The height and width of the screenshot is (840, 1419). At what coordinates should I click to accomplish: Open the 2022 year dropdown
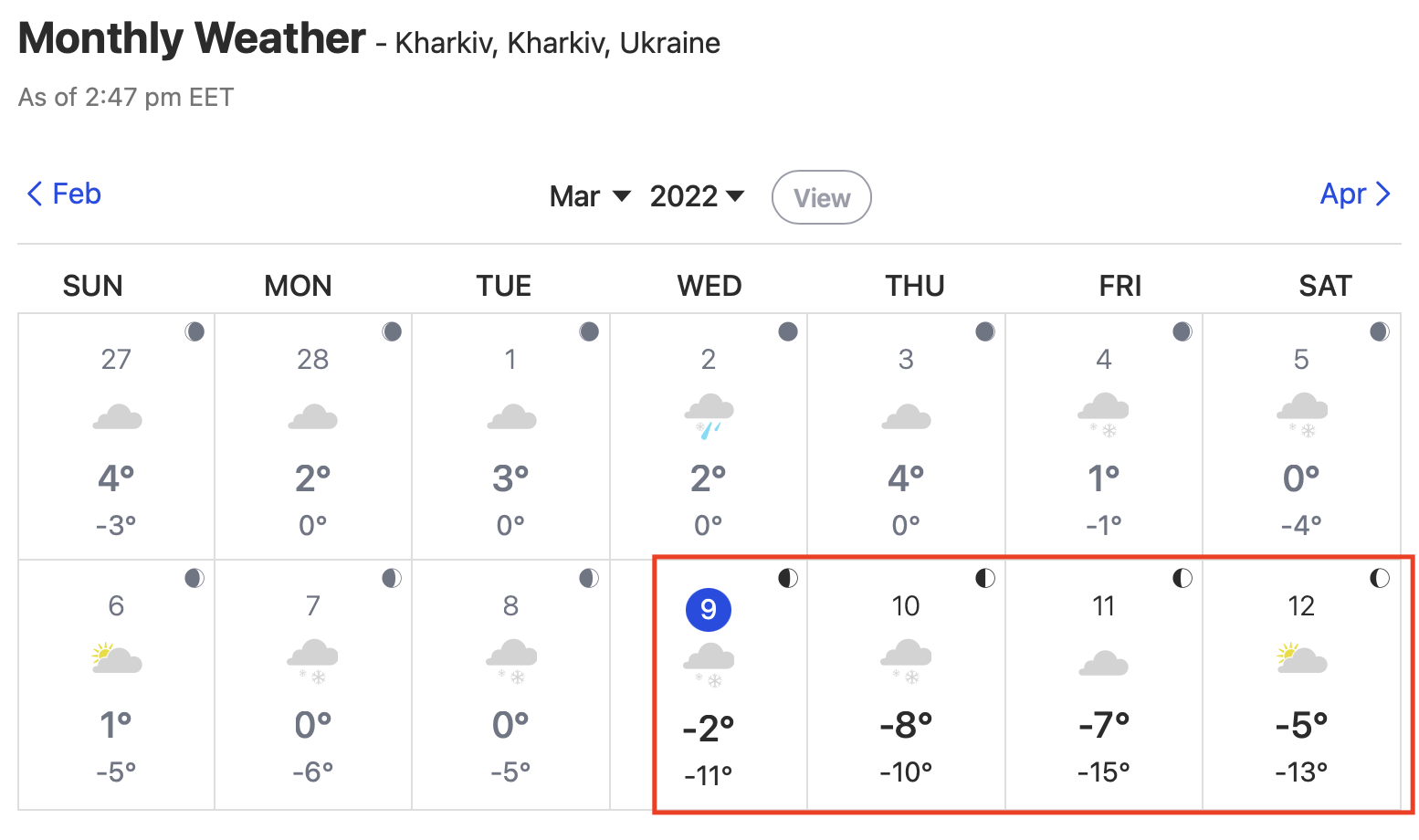[x=698, y=196]
